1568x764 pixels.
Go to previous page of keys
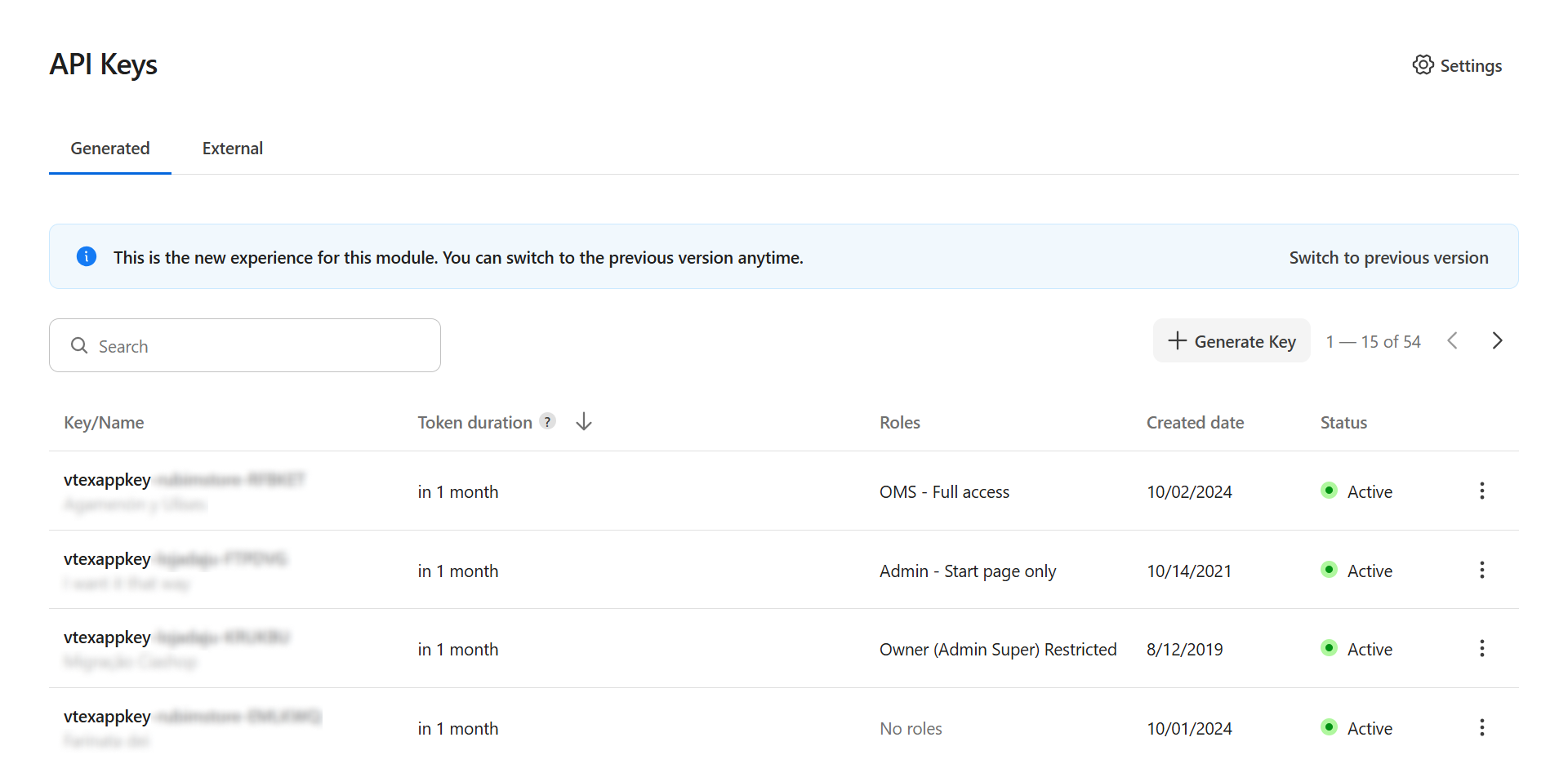(x=1452, y=341)
